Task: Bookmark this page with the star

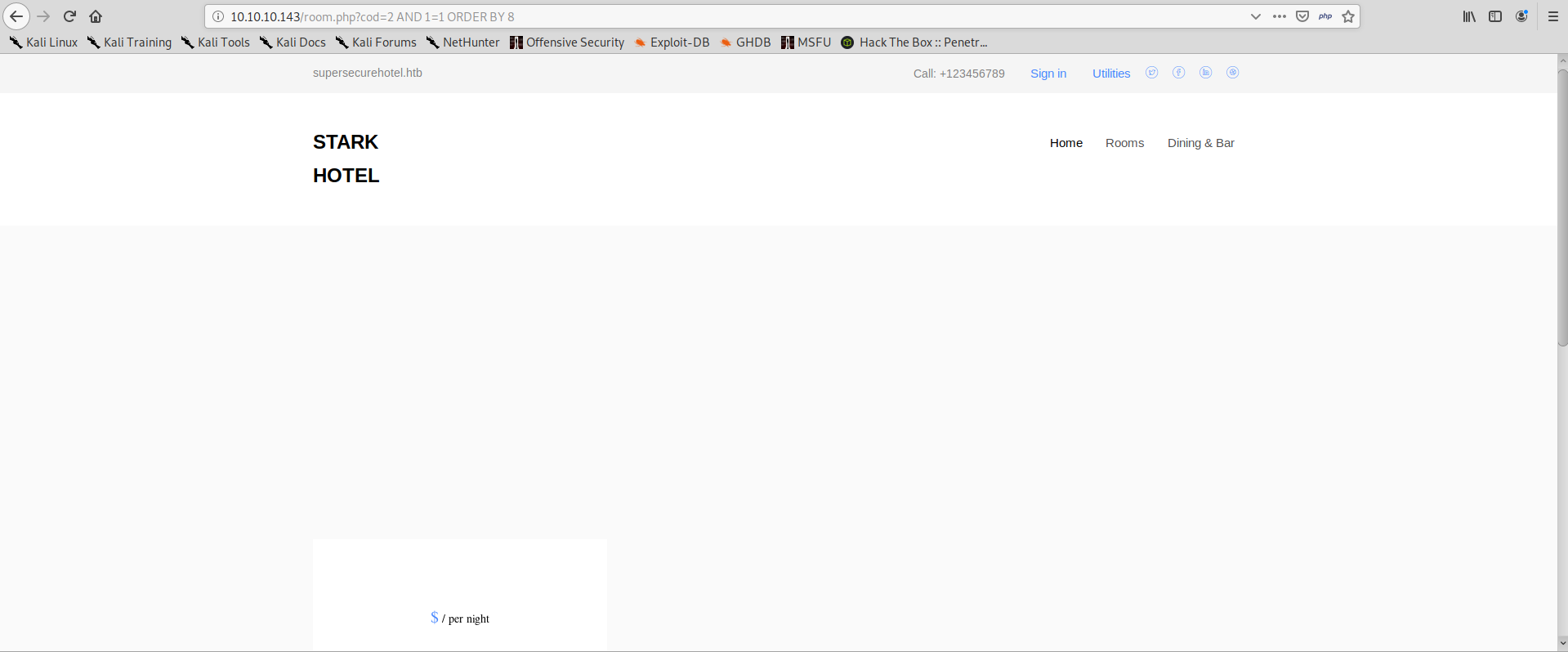Action: [x=1348, y=16]
